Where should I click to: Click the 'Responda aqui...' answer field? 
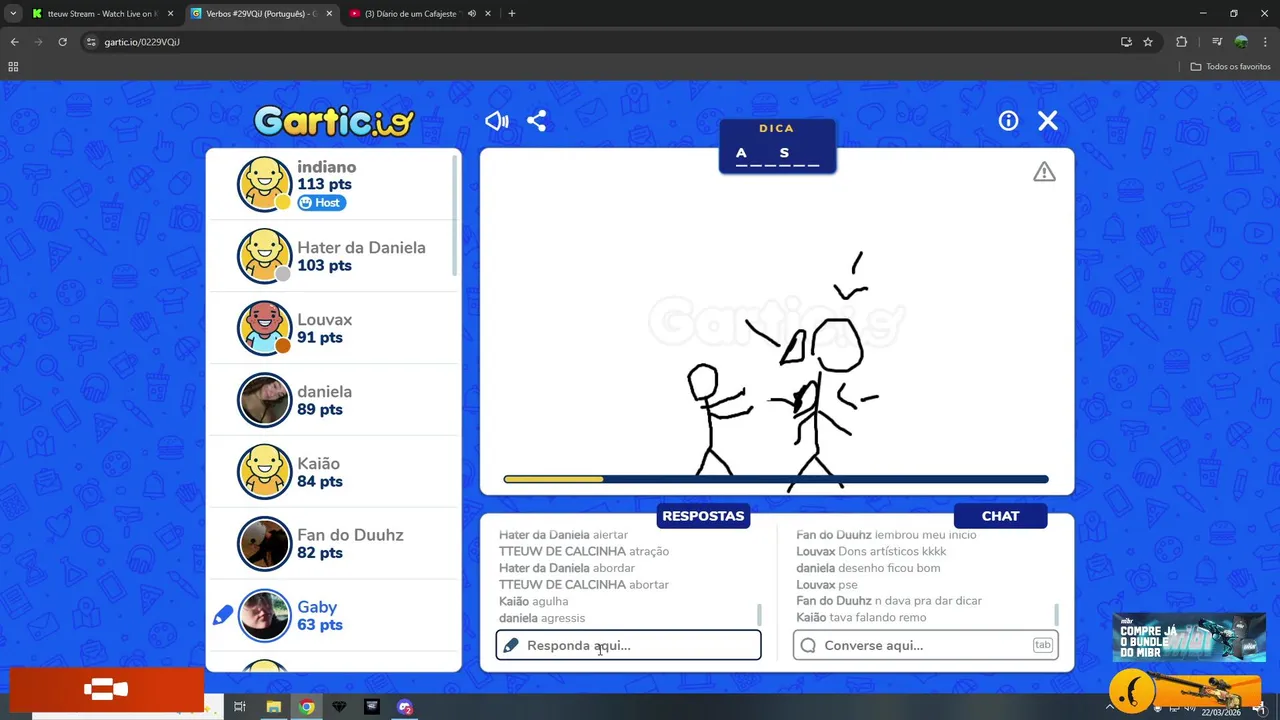click(628, 645)
